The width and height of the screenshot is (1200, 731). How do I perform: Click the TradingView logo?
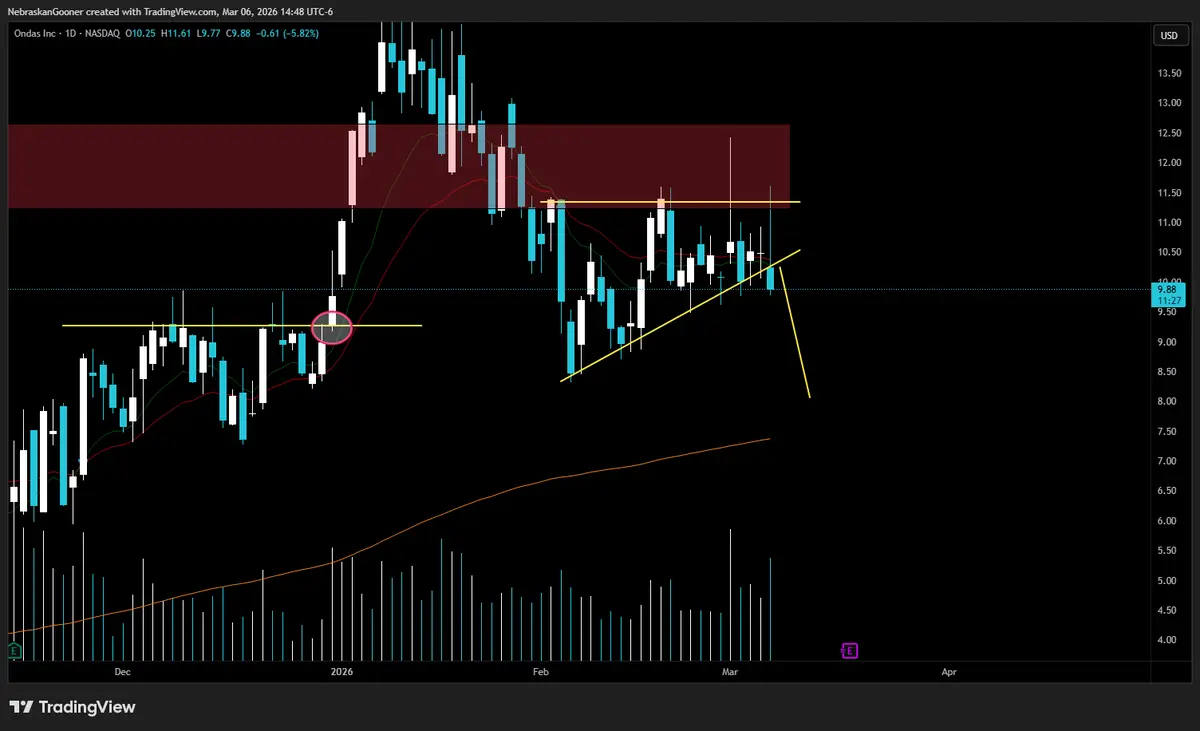click(72, 707)
